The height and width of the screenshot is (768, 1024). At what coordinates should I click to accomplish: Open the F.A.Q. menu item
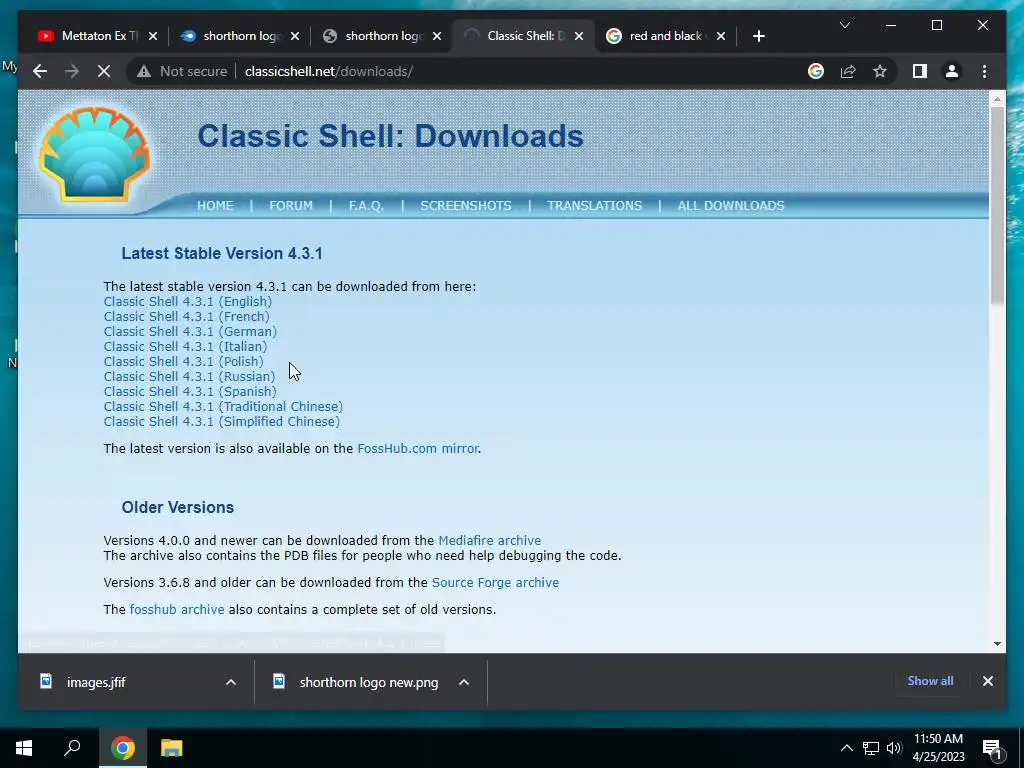[x=366, y=205]
